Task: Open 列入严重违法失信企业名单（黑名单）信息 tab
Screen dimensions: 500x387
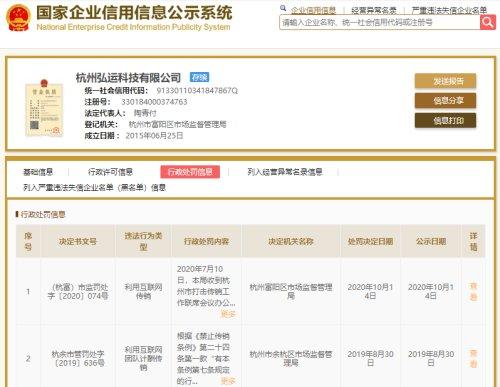Action: (x=94, y=188)
